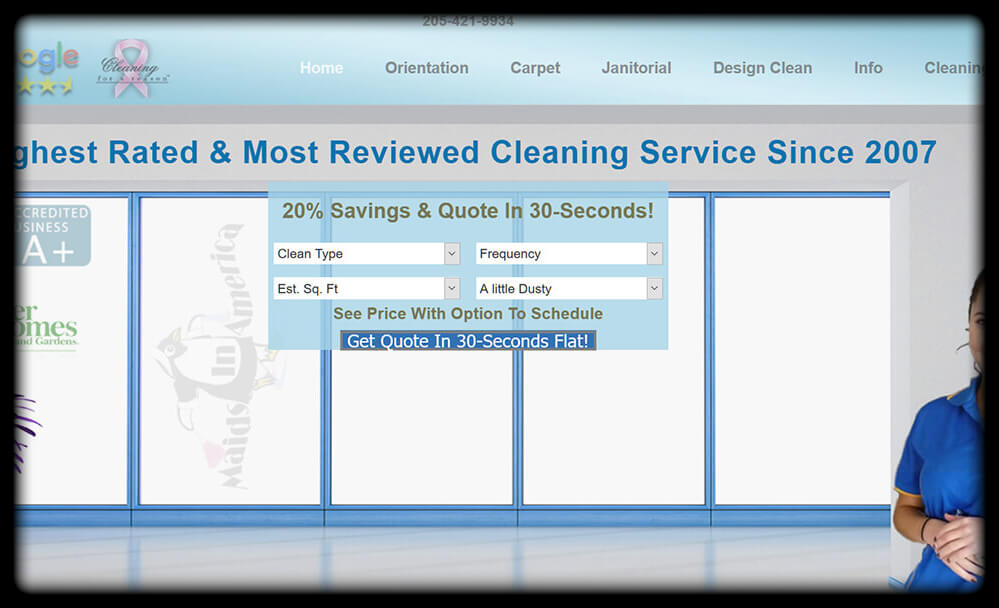Viewport: 999px width, 608px height.
Task: Click the Cleaning menu item at the far right
Action: [952, 68]
